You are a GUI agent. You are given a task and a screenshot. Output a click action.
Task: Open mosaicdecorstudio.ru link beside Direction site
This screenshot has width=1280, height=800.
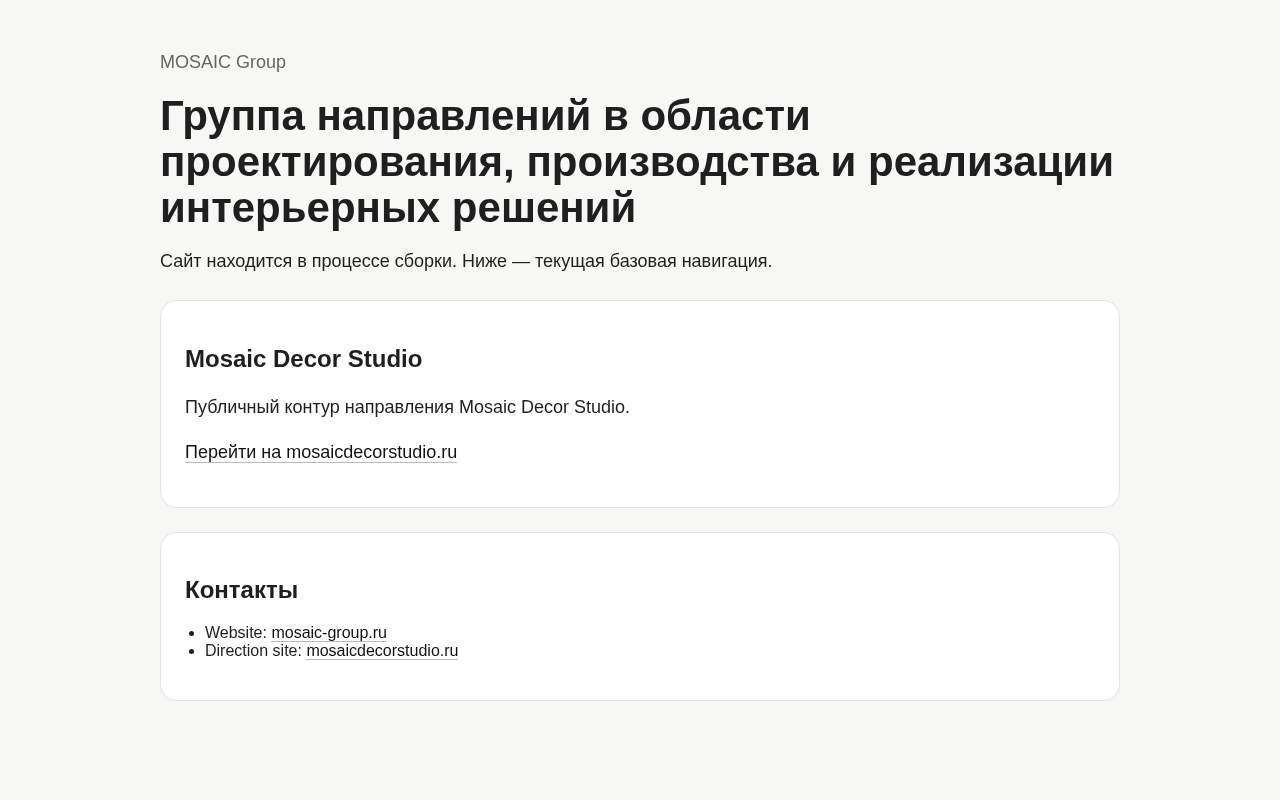(382, 651)
